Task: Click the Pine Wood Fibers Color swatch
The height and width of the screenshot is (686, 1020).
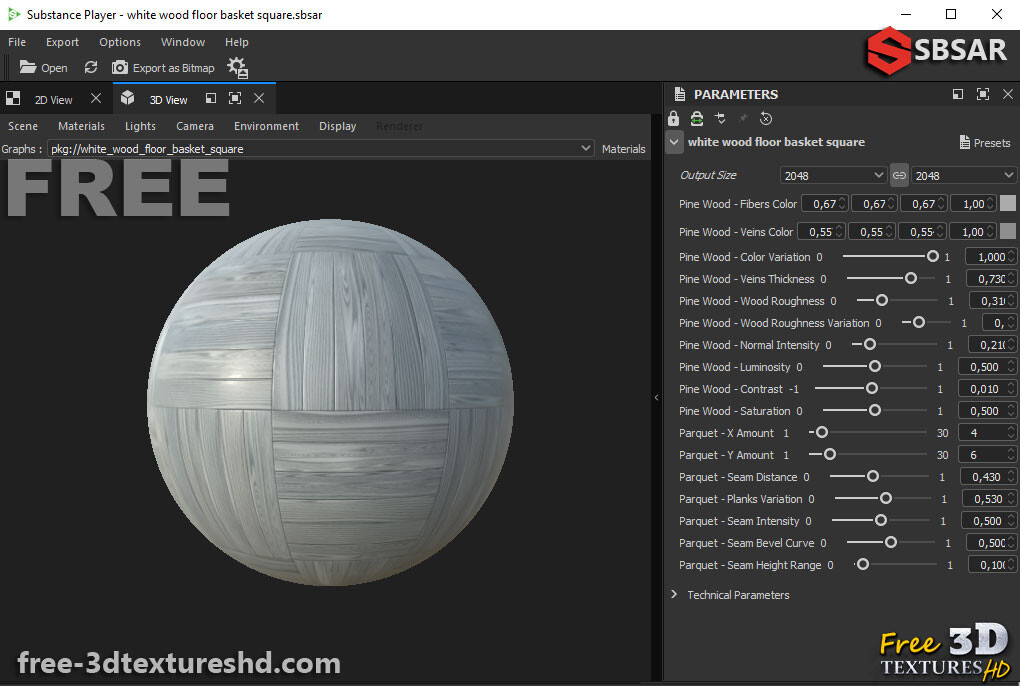Action: (x=1007, y=203)
